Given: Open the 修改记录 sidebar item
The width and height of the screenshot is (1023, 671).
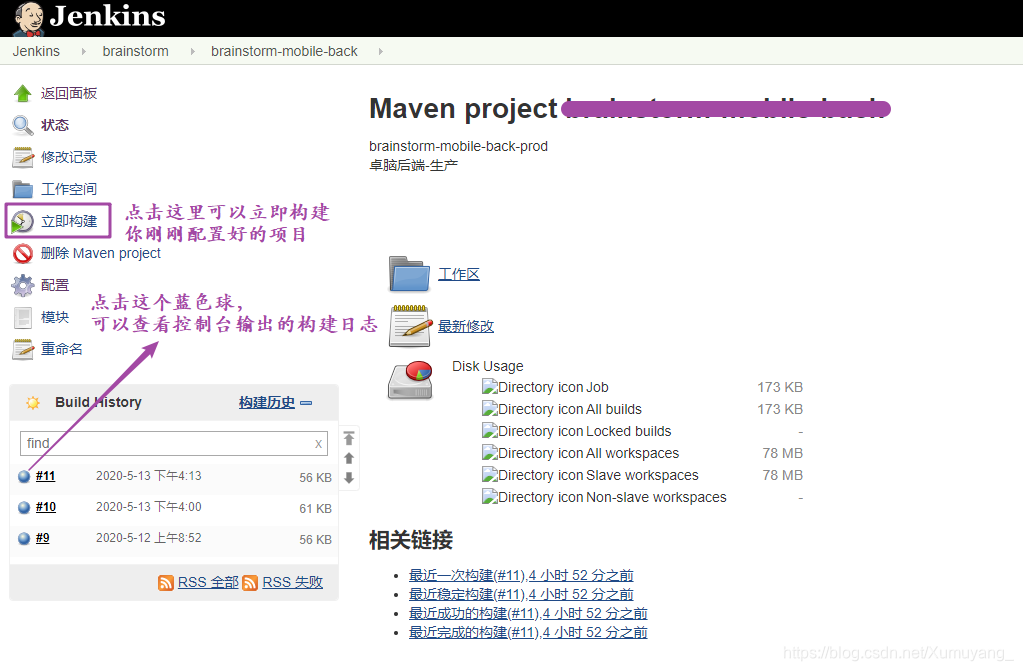Looking at the screenshot, I should 69,157.
